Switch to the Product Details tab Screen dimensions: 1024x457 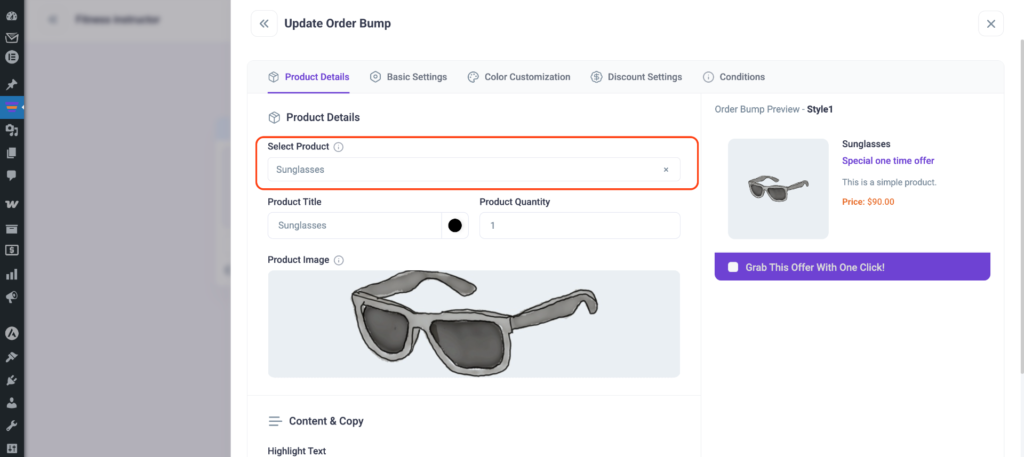pyautogui.click(x=309, y=77)
